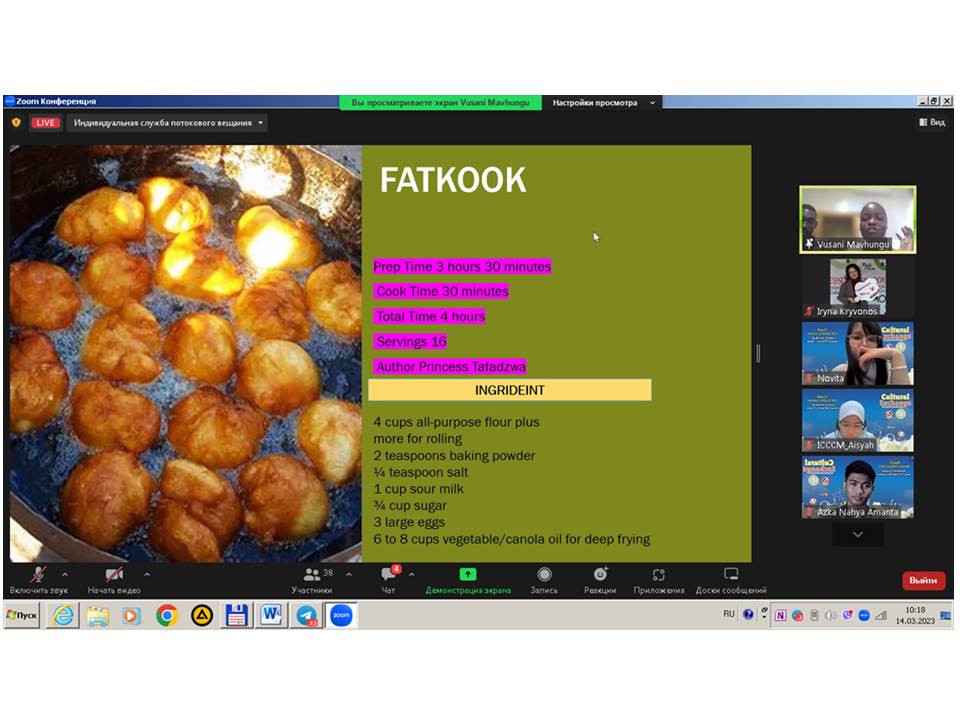Click the red Выйти leave button

(x=923, y=580)
